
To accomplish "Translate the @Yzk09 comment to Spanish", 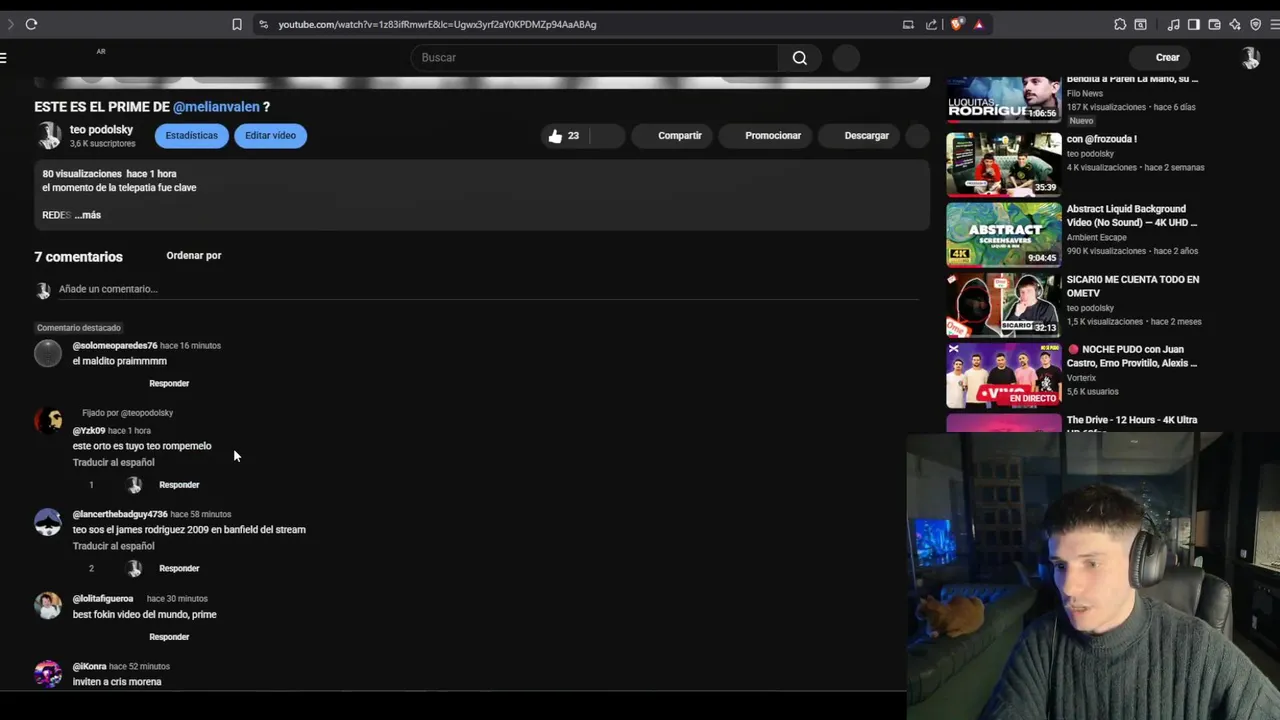I will (113, 463).
